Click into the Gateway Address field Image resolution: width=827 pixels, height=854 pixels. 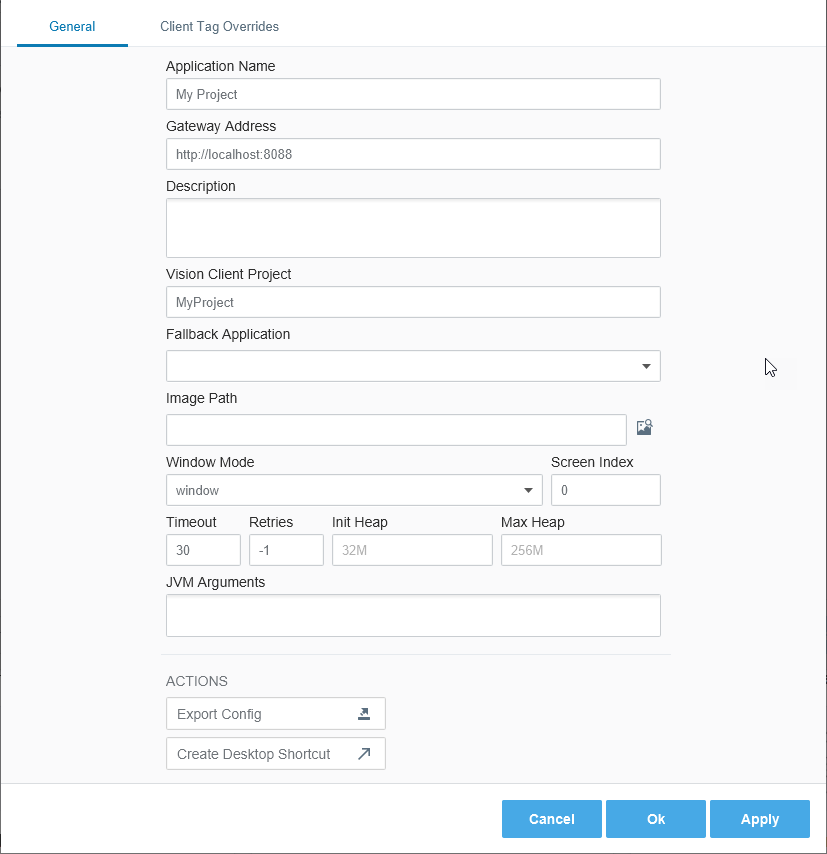click(x=413, y=154)
